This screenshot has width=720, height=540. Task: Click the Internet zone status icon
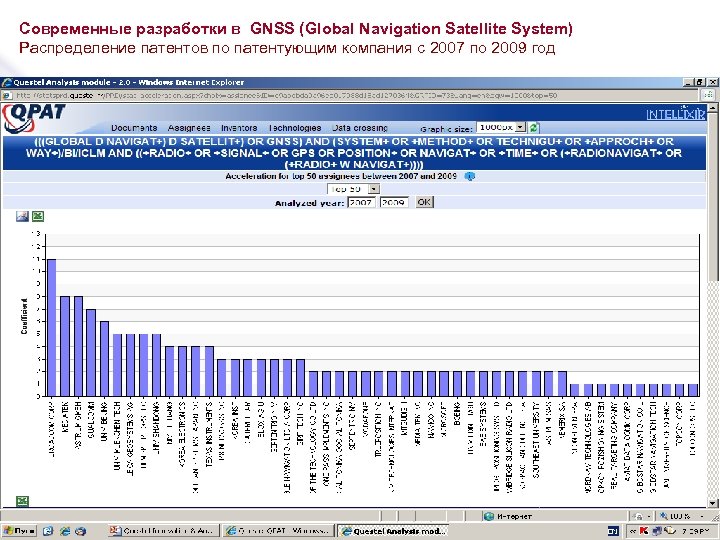pos(489,516)
